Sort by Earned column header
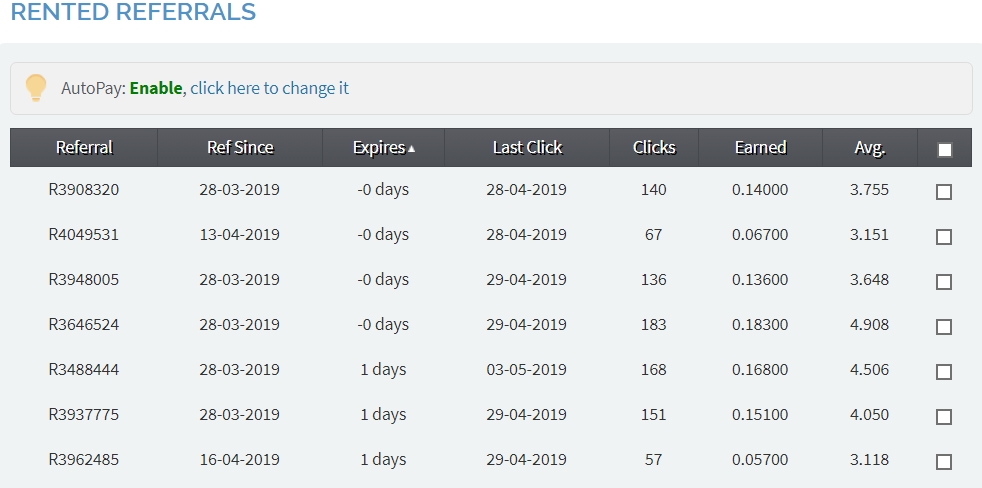Screen dimensions: 982x488 (760, 148)
